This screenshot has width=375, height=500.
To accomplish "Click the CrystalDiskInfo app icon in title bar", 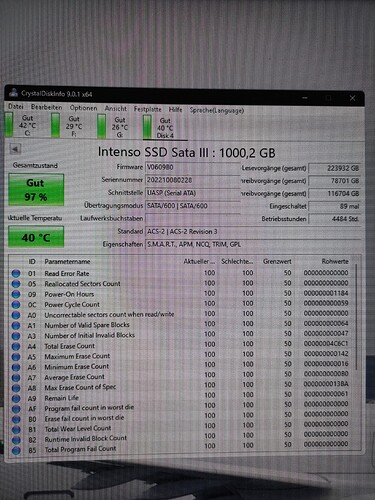I will [14, 92].
